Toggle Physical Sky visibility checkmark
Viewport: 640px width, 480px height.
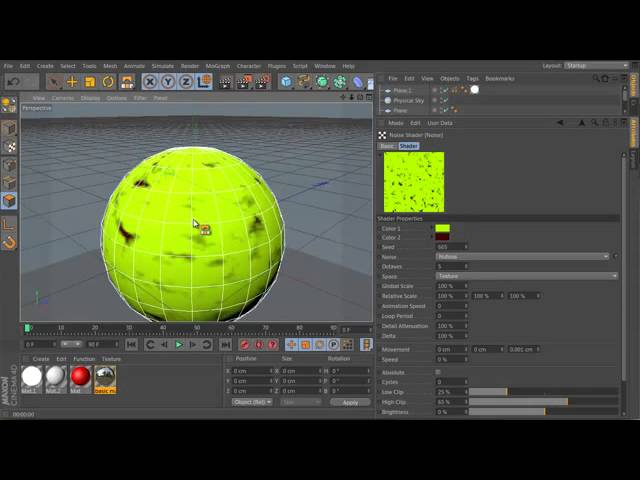pos(444,100)
